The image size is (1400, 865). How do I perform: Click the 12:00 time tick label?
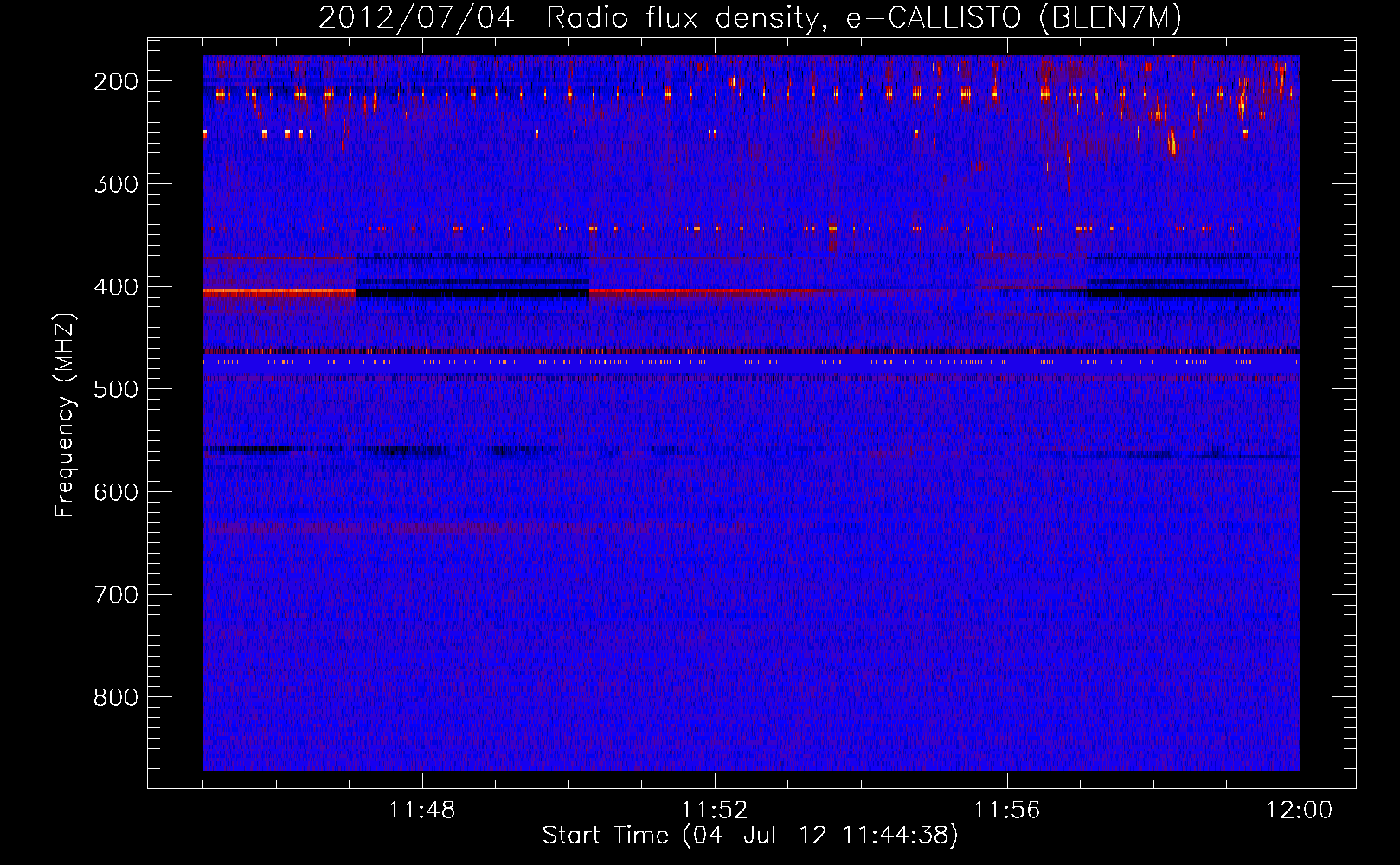tap(1299, 811)
